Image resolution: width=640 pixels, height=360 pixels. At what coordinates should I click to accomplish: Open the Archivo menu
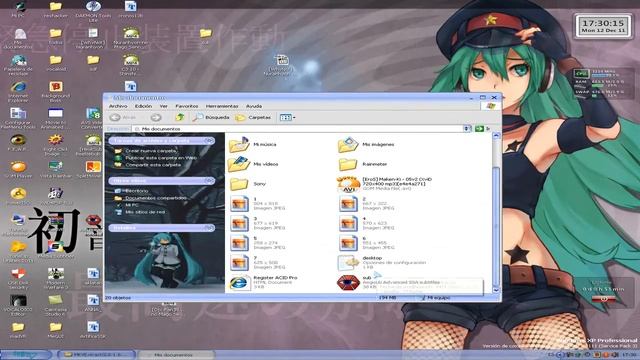tap(118, 106)
